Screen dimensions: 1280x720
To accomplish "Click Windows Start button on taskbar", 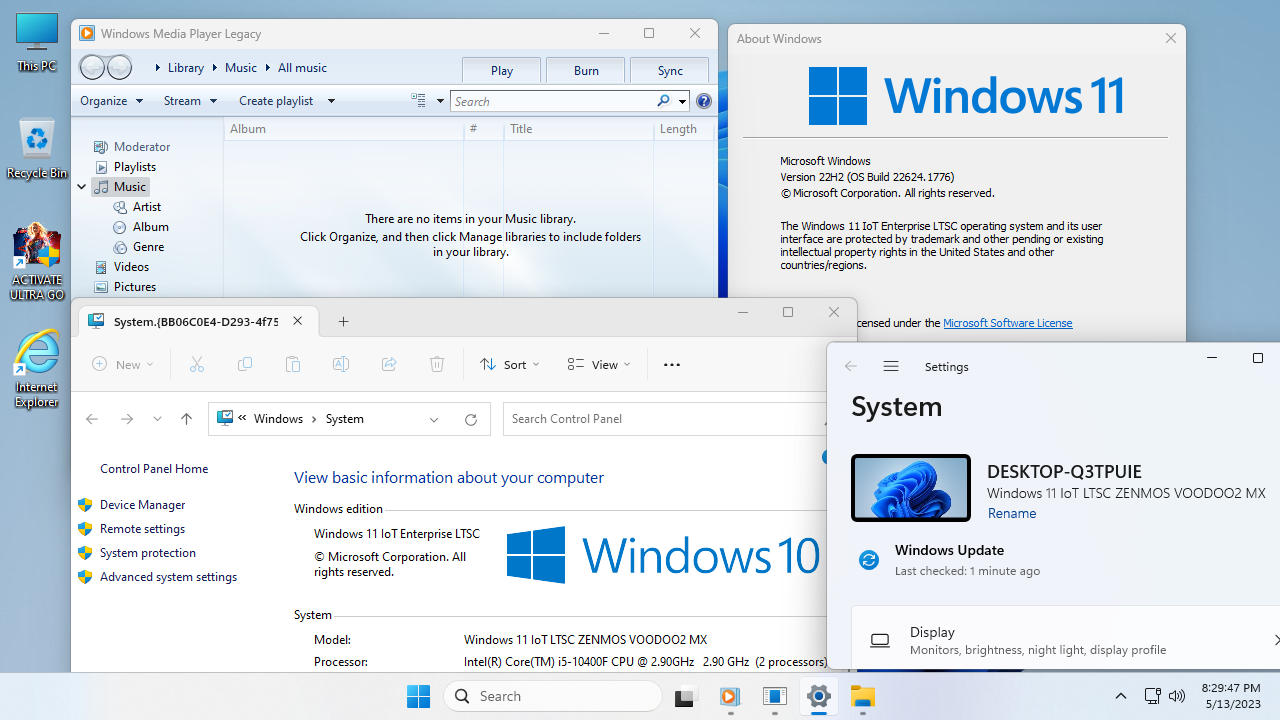I will coord(418,696).
